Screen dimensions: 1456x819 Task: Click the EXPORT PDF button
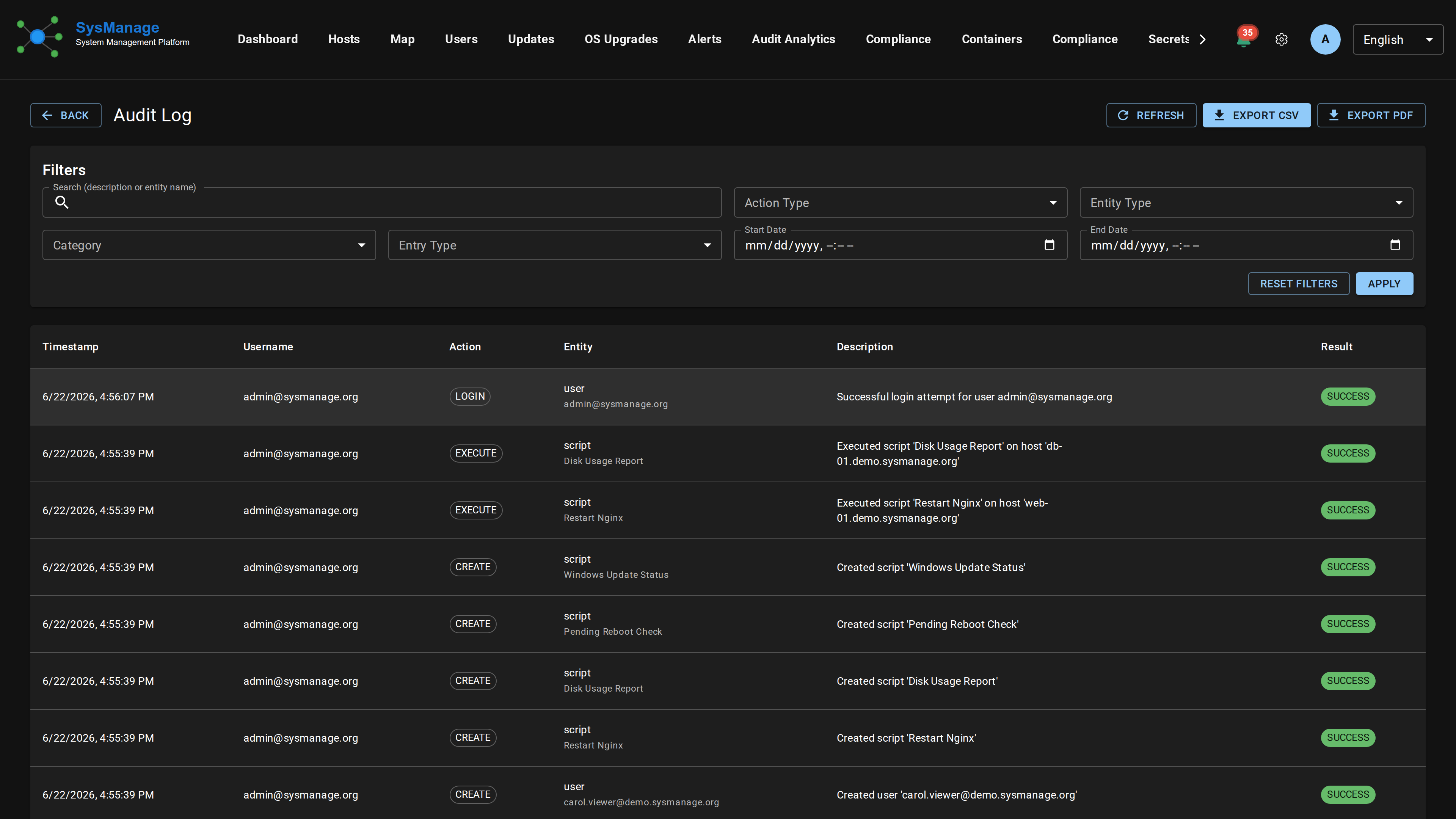1371,115
